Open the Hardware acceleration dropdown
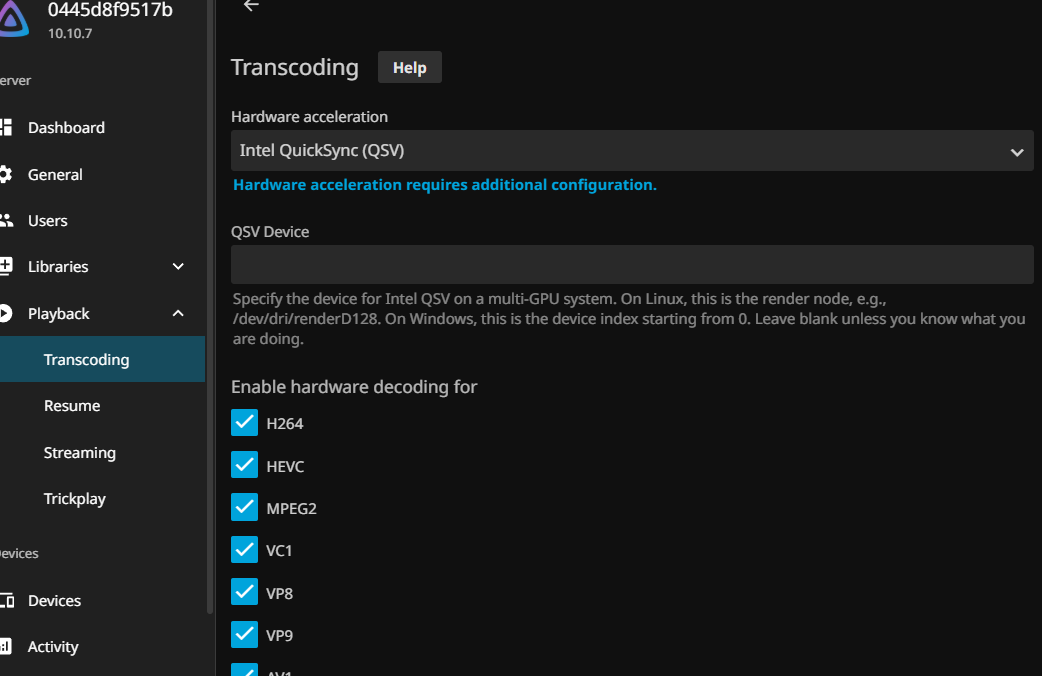 [632, 150]
